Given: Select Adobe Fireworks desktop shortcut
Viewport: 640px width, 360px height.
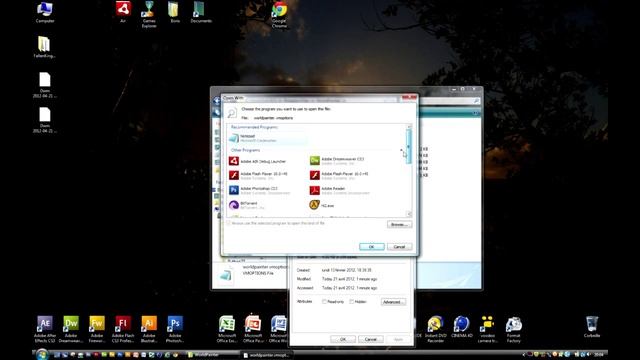Looking at the screenshot, I should click(97, 329).
